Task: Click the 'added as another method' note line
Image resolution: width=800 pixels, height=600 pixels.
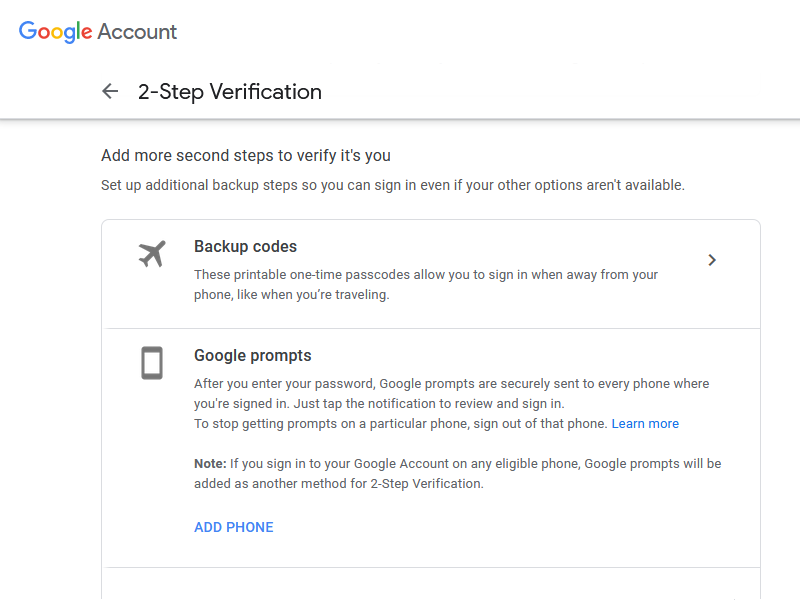Action: click(x=338, y=484)
